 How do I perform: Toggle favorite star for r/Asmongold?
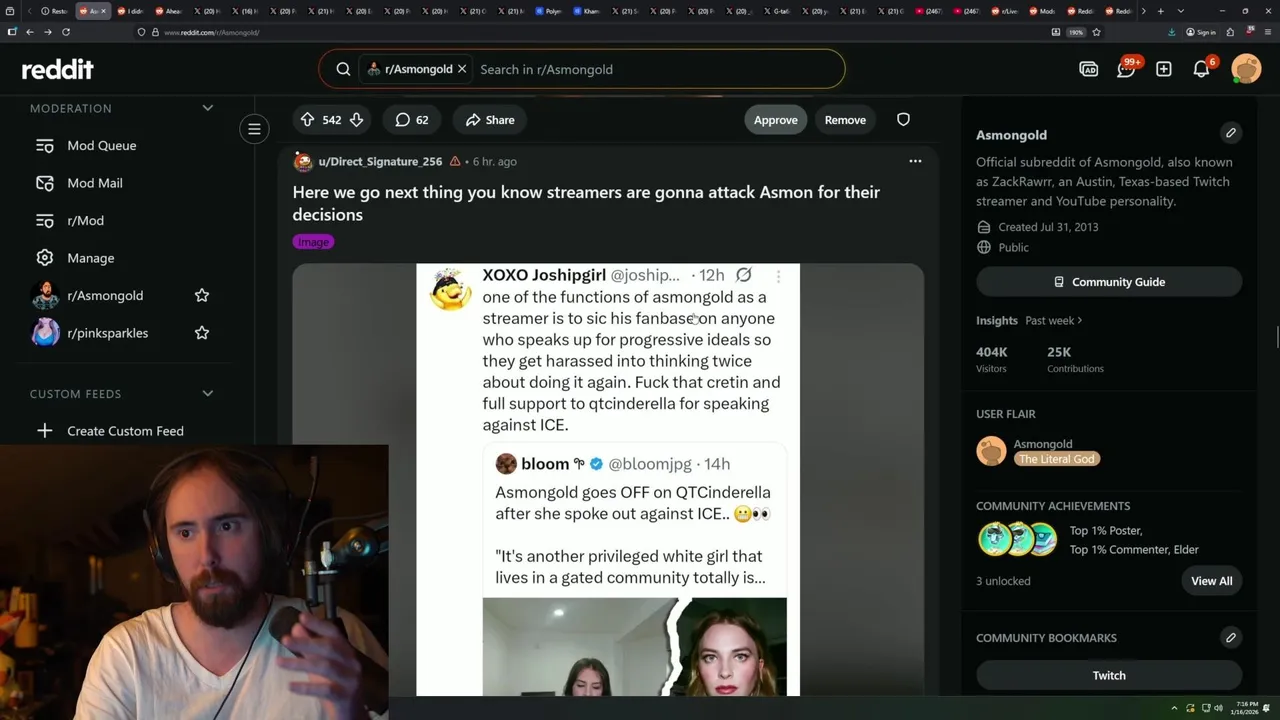click(x=202, y=295)
